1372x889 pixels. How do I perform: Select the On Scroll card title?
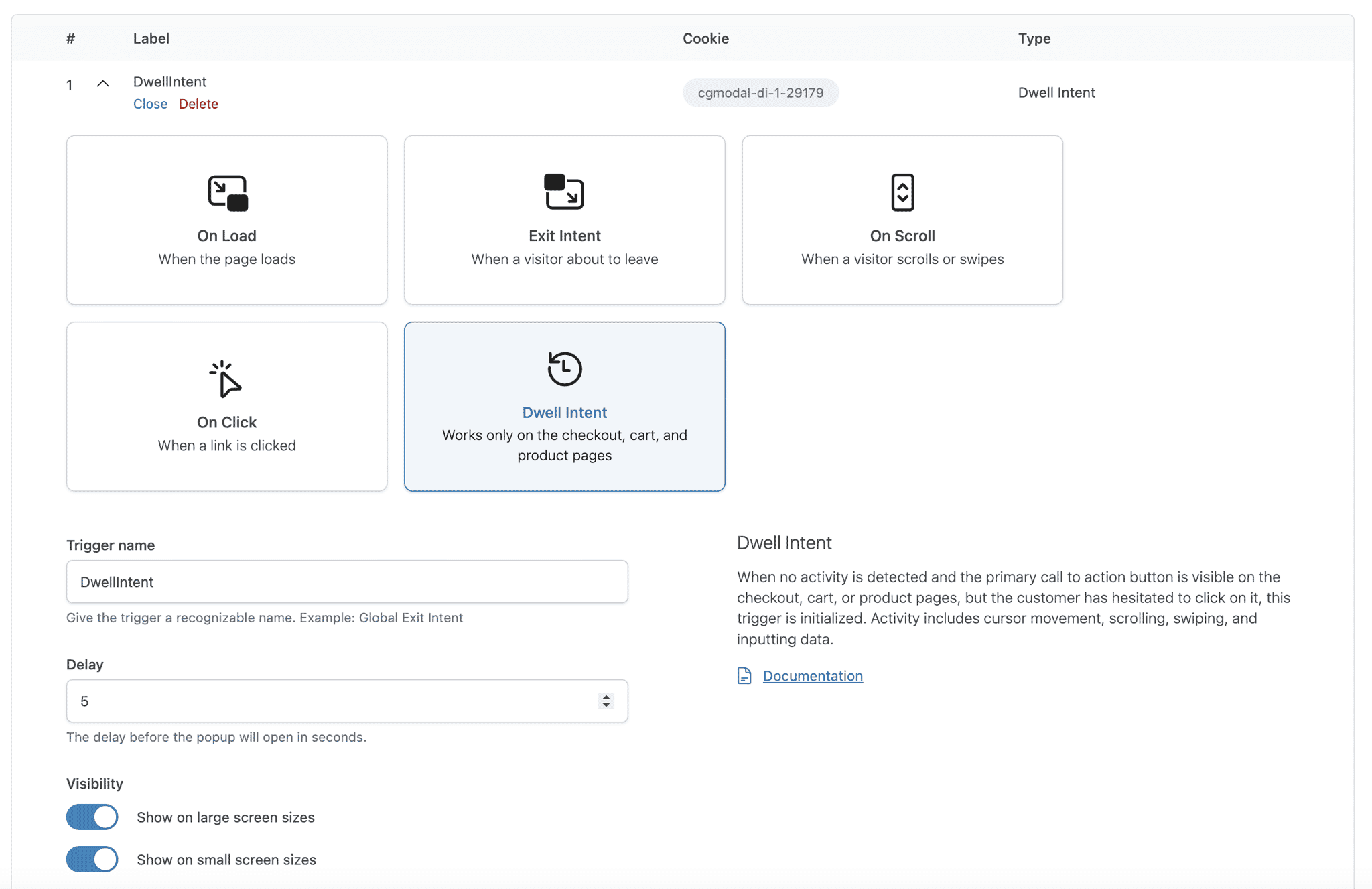(x=902, y=236)
